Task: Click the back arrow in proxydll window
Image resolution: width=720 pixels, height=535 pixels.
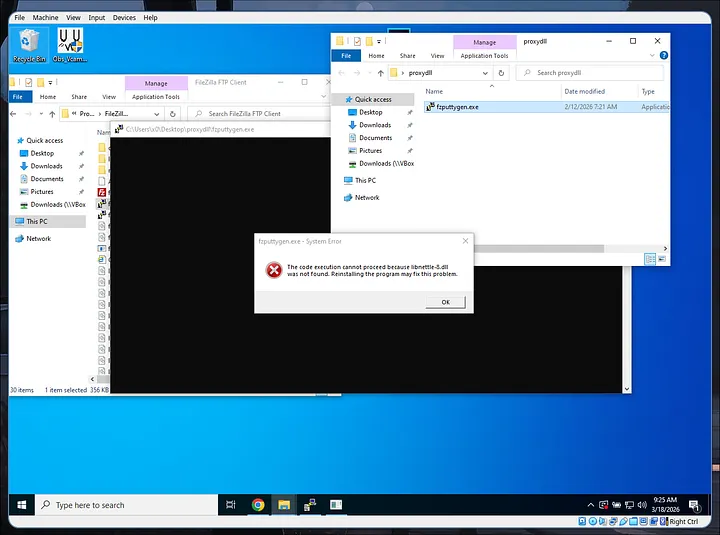Action: point(341,73)
